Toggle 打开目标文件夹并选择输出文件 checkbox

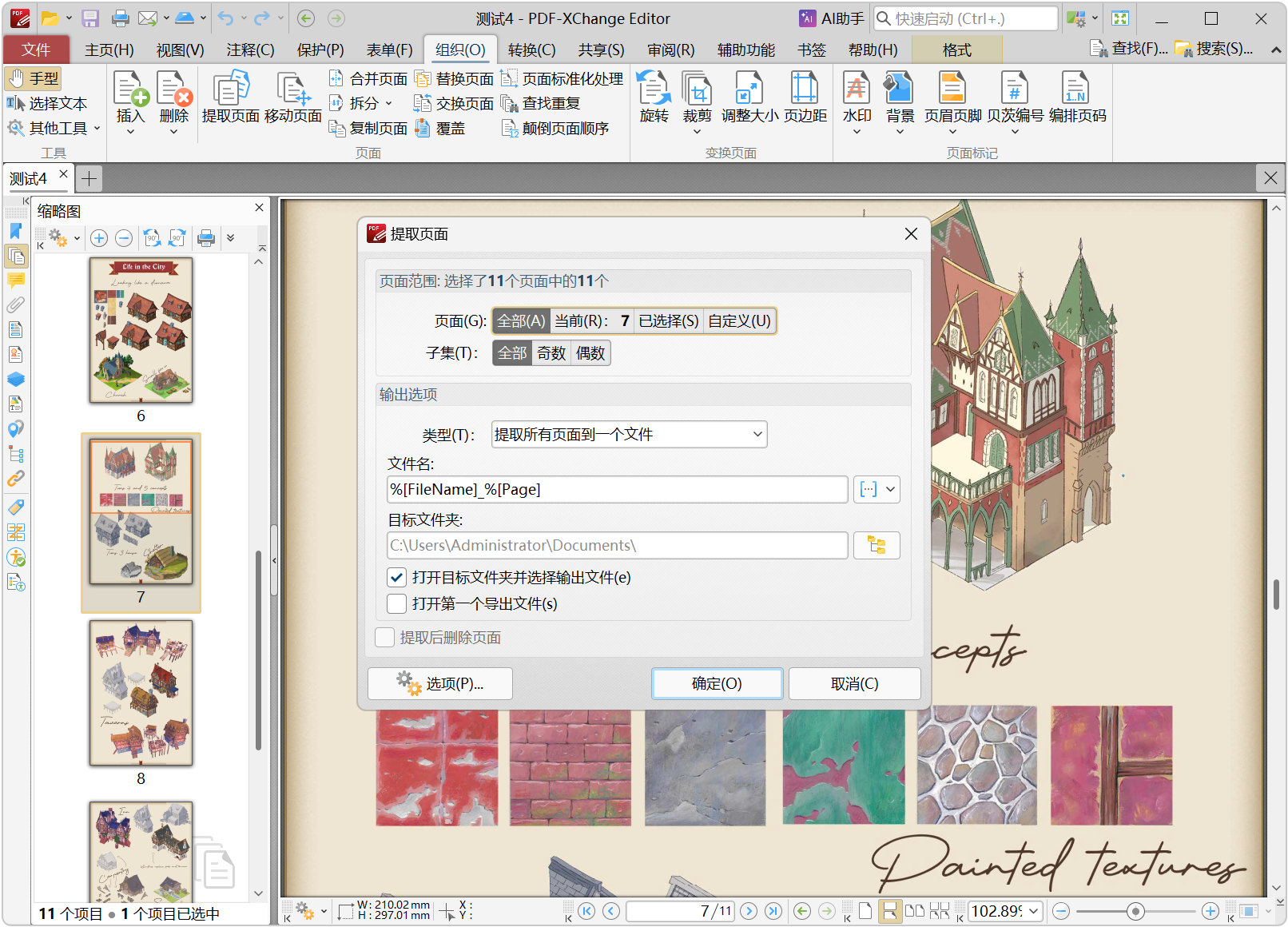pyautogui.click(x=396, y=577)
